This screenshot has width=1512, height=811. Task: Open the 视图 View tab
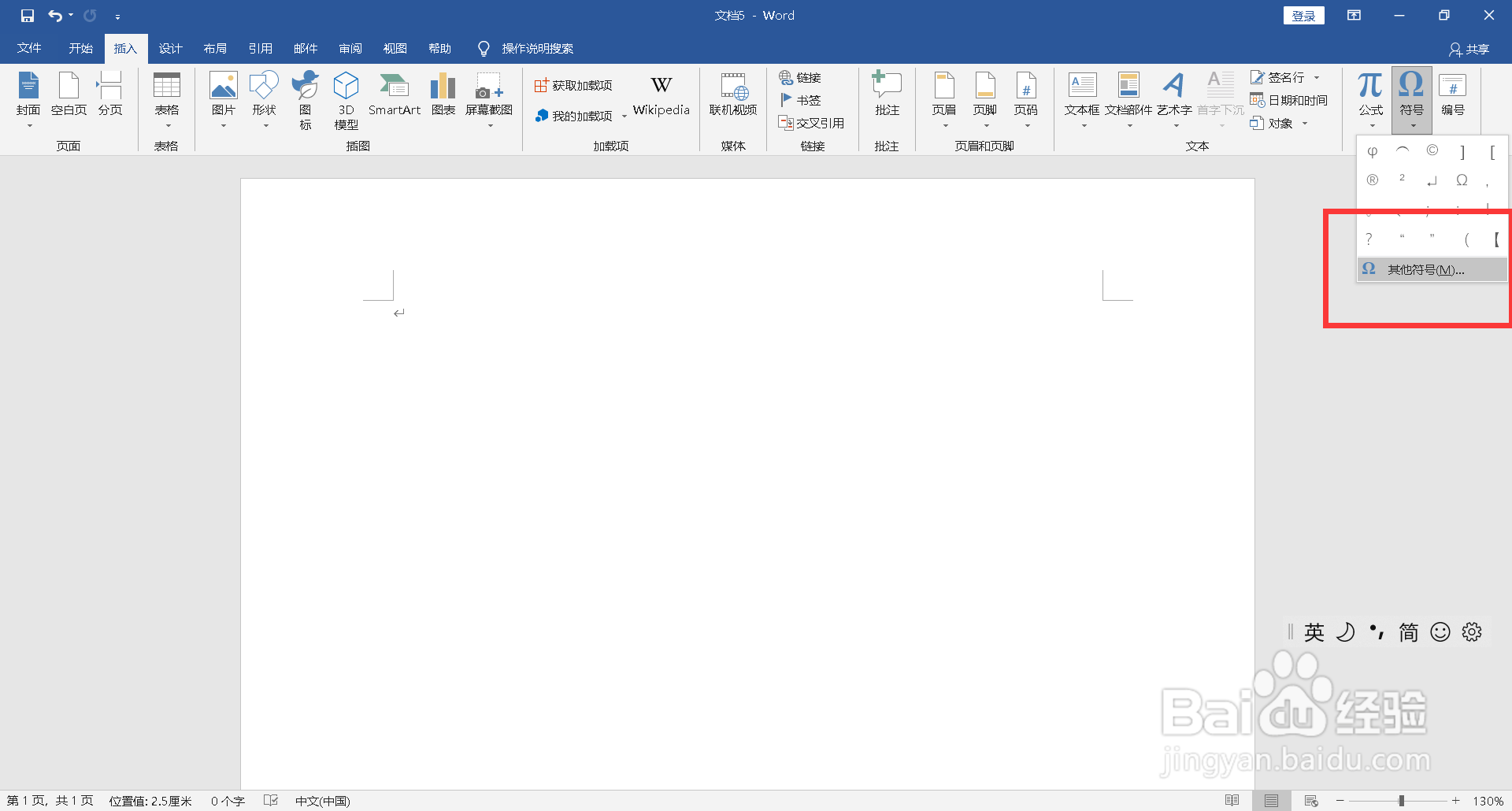tap(395, 48)
